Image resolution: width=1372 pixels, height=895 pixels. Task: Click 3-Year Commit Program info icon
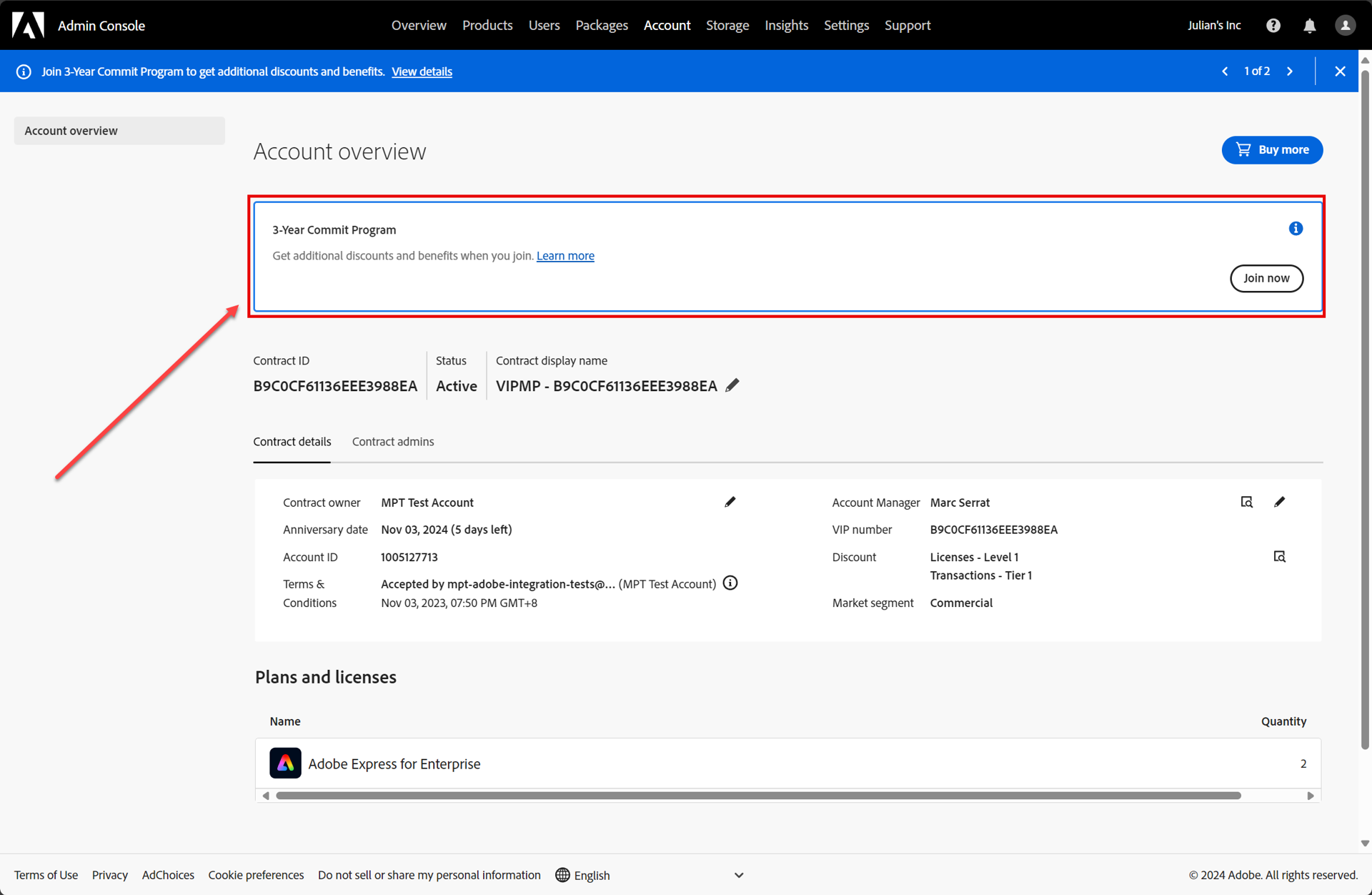coord(1296,229)
